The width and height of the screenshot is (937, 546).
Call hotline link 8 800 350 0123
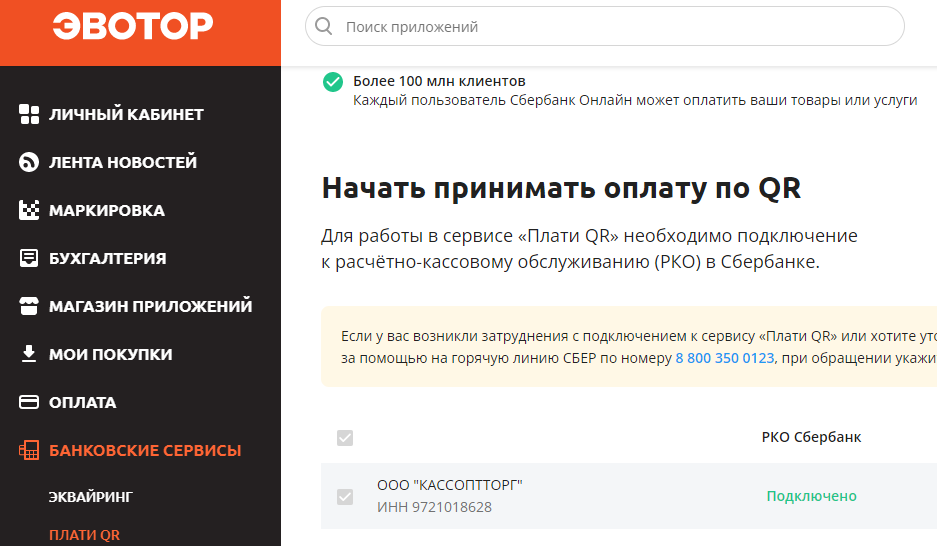[x=725, y=358]
